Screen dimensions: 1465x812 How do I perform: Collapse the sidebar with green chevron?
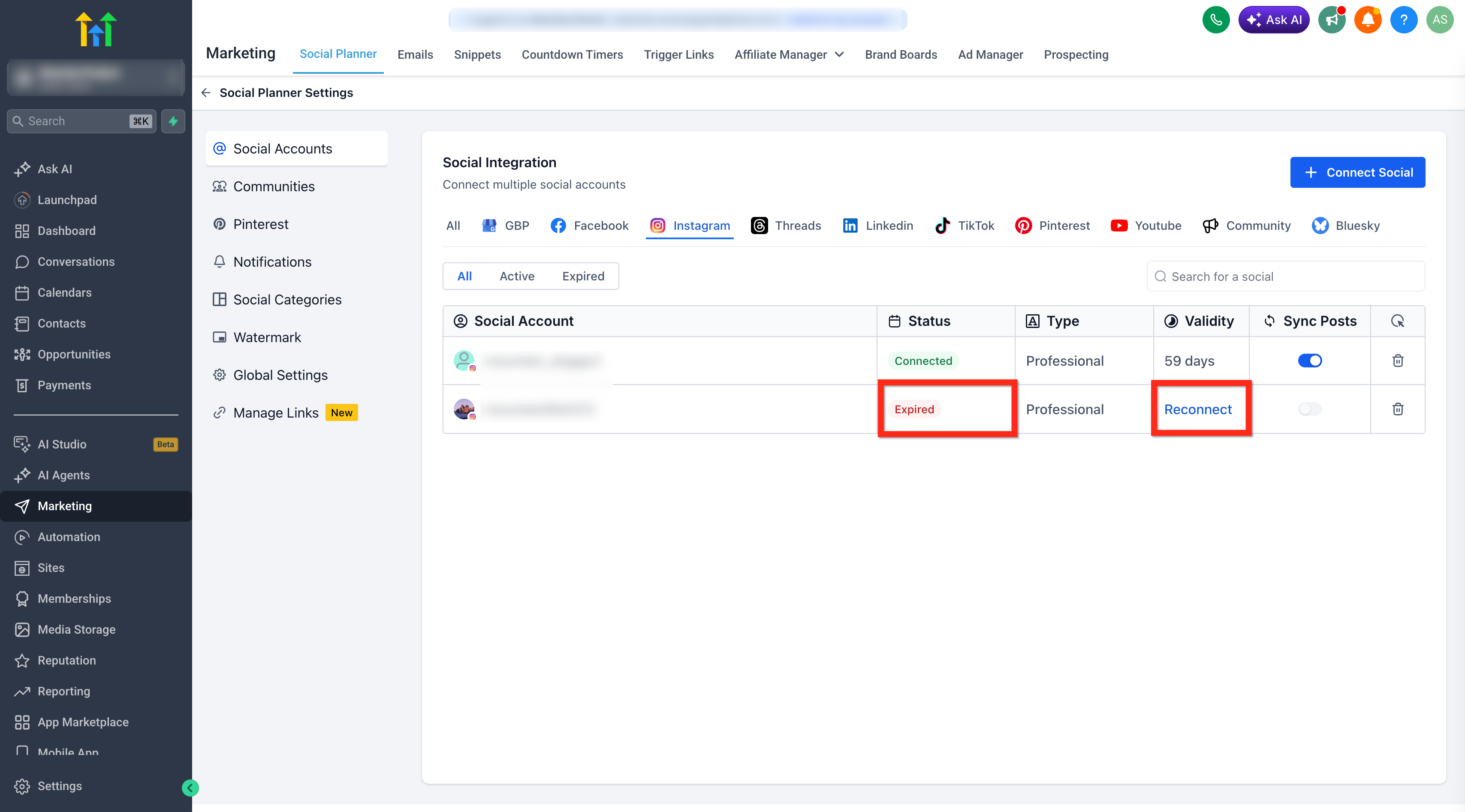(190, 788)
